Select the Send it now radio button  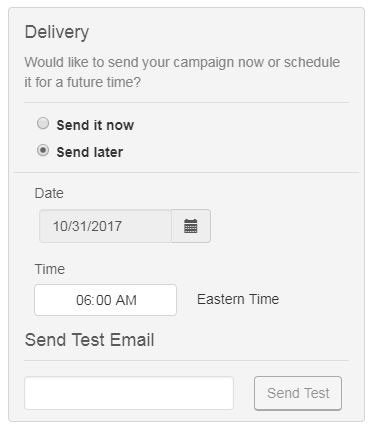[43, 124]
